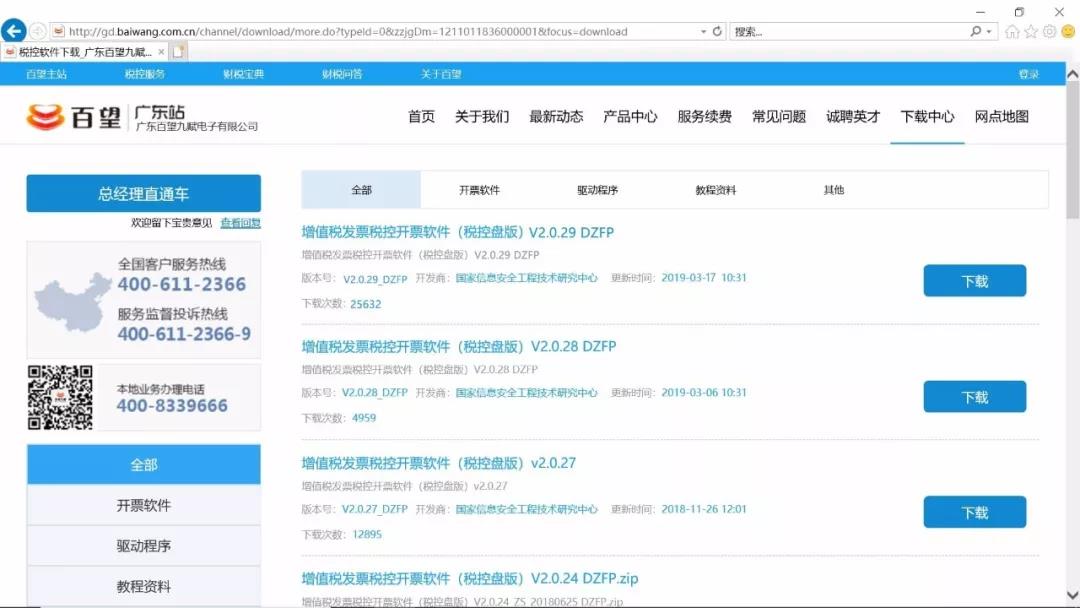Click the 总经理直通车 button
The width and height of the screenshot is (1080, 608).
click(x=144, y=193)
